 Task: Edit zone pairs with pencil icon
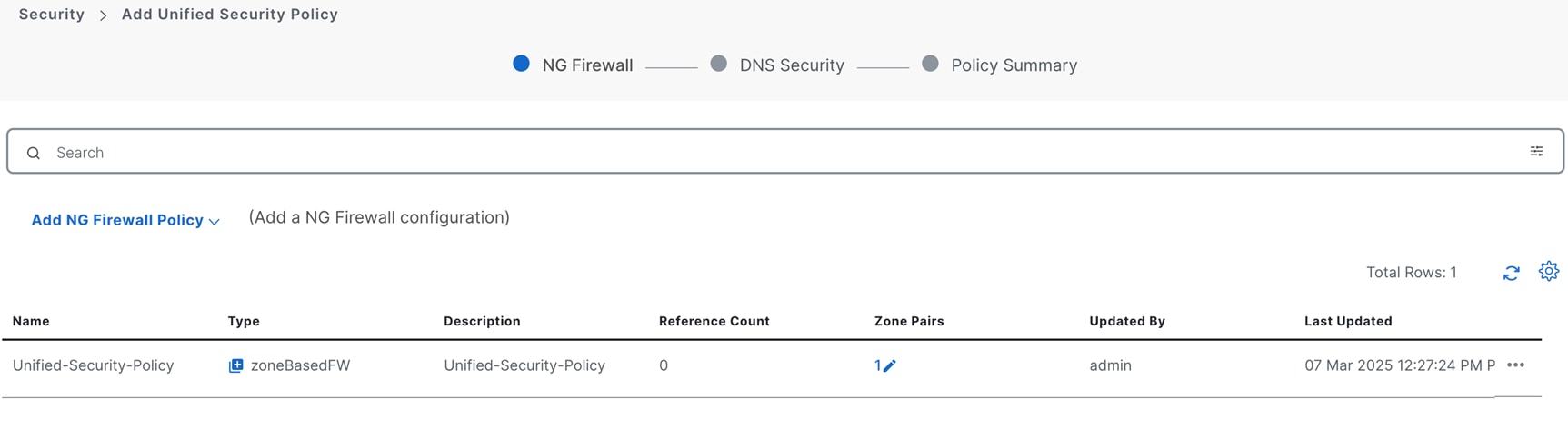[890, 365]
